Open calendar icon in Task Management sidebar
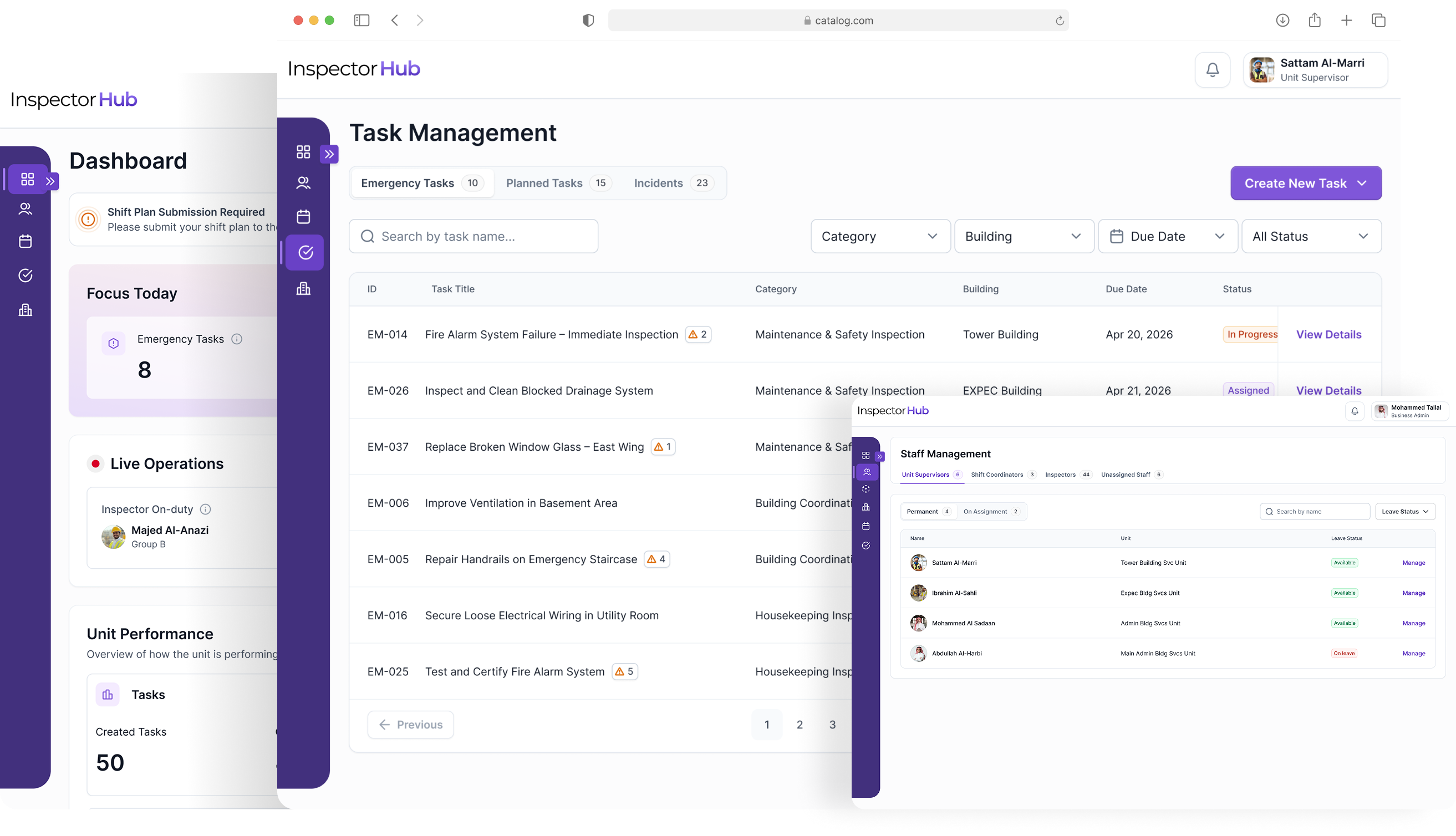 pyautogui.click(x=303, y=217)
